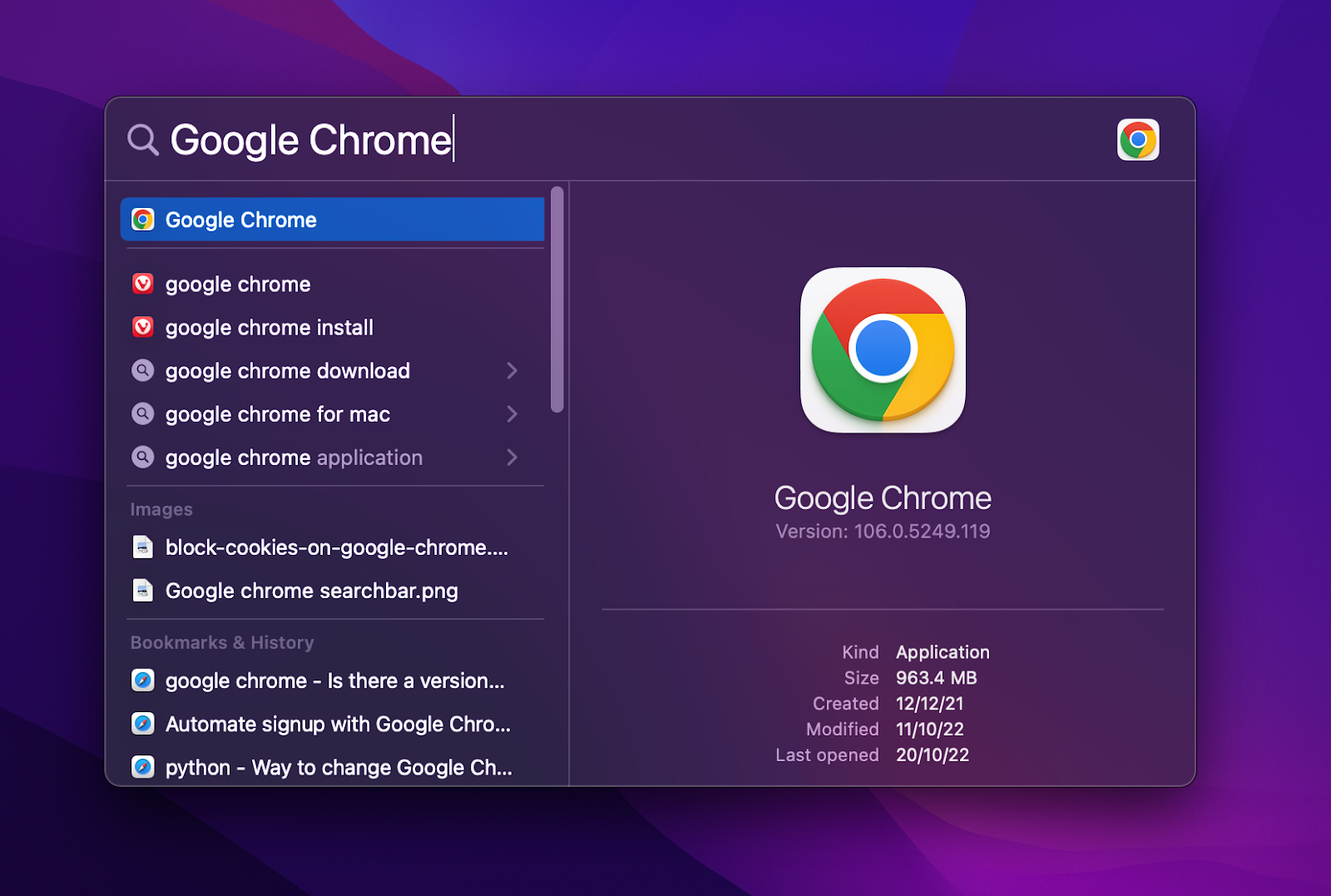
Task: Expand 'google chrome application' suggestion chevron
Action: coord(512,457)
